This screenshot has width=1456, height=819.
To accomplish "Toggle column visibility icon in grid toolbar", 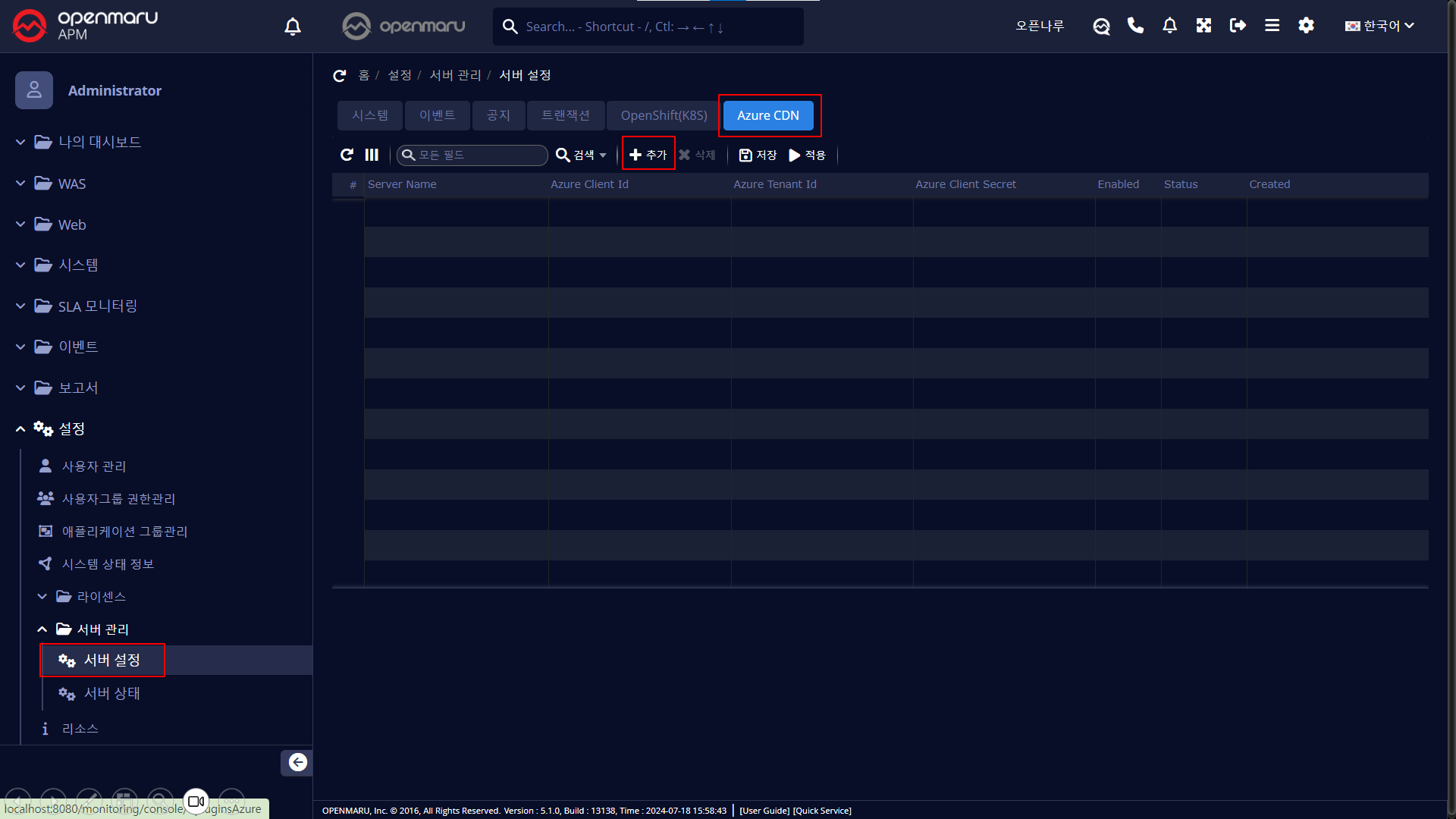I will [372, 155].
